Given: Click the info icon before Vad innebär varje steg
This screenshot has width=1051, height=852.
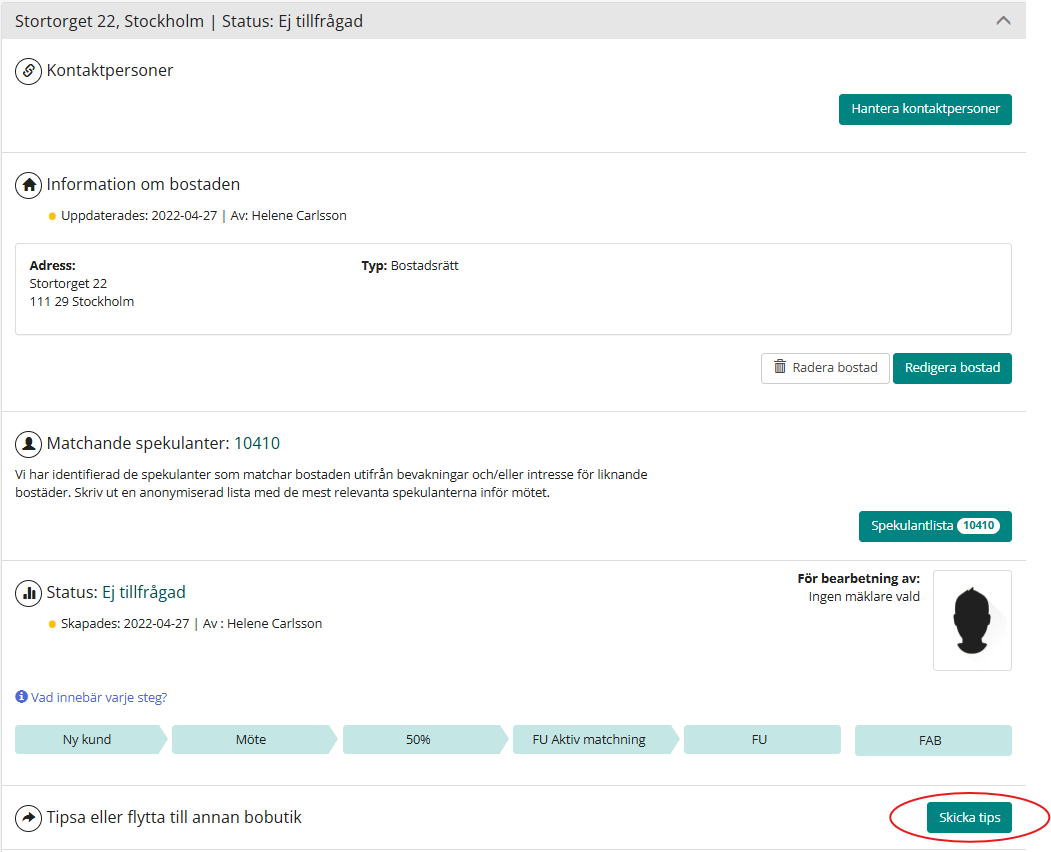Looking at the screenshot, I should 21,697.
